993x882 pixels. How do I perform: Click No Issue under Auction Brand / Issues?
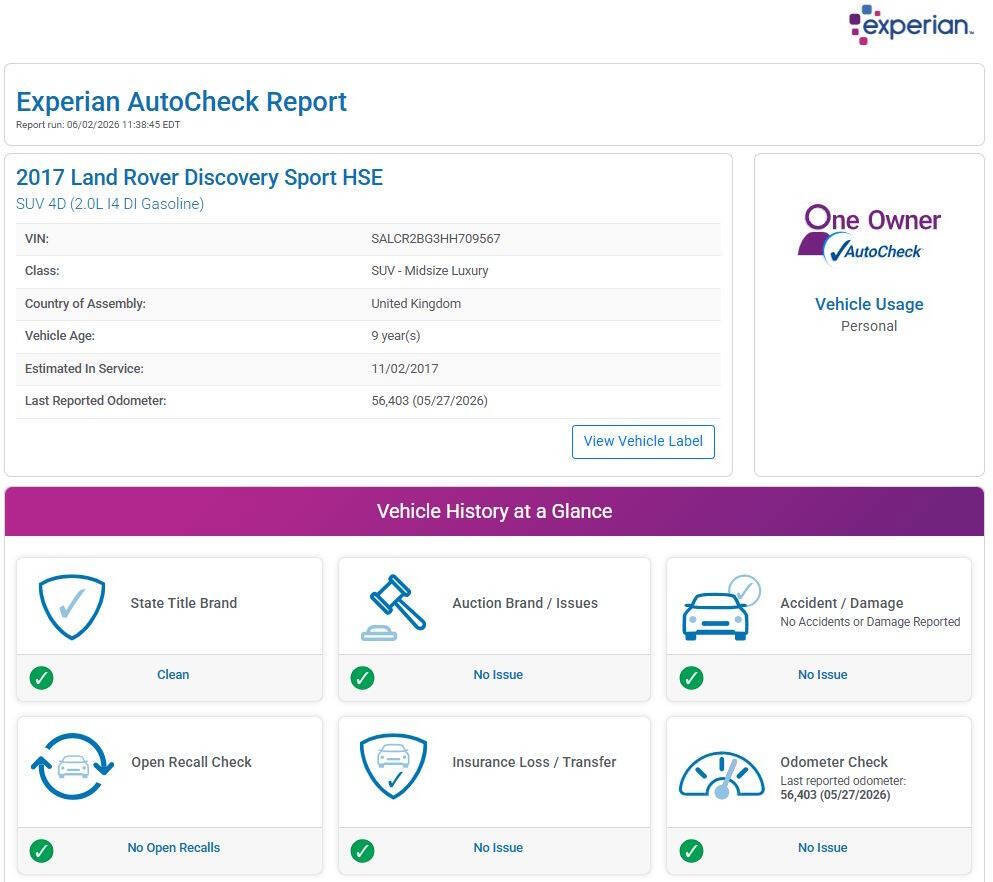tap(498, 675)
